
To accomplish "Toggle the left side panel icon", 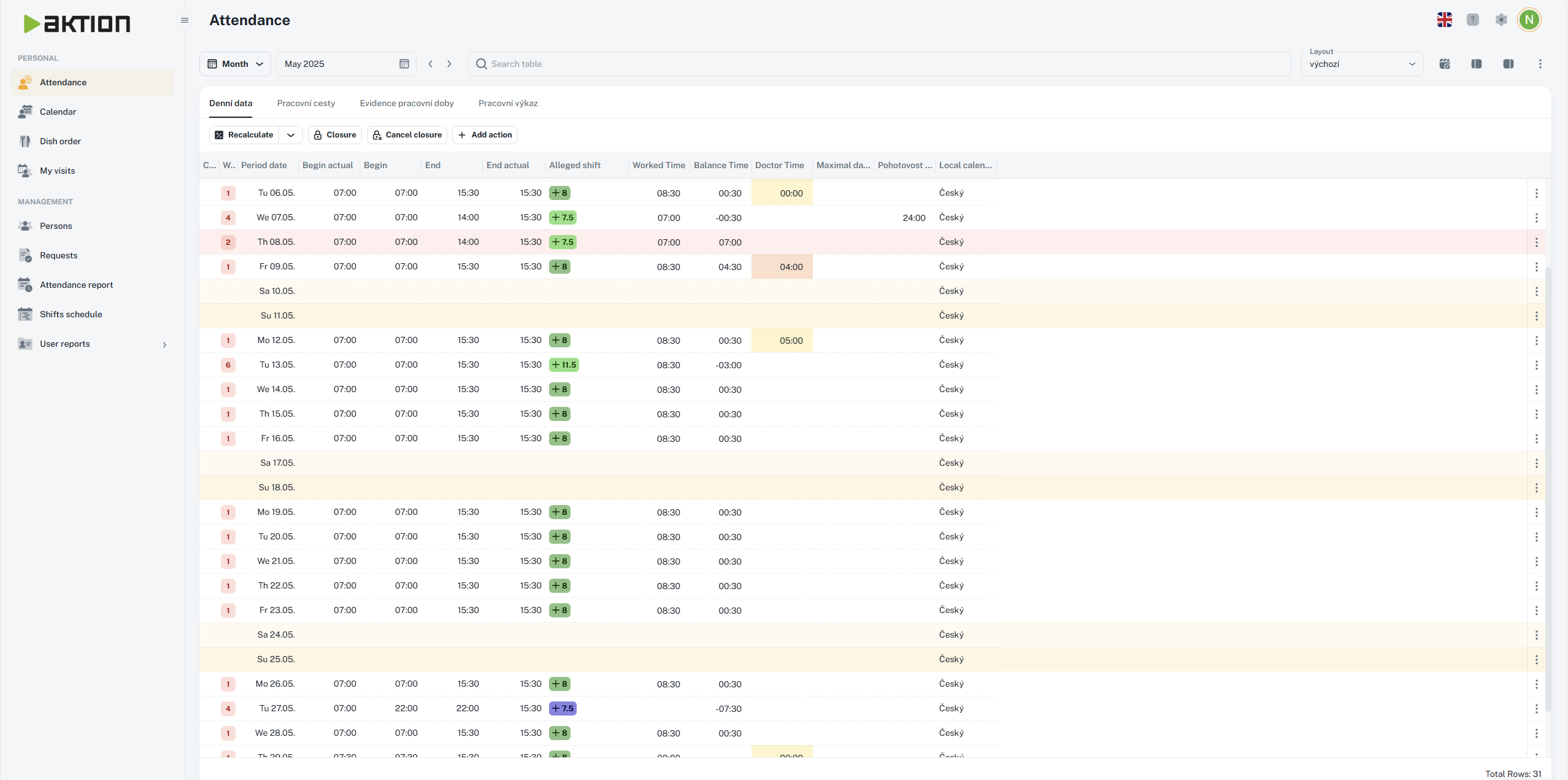I will click(x=1476, y=64).
